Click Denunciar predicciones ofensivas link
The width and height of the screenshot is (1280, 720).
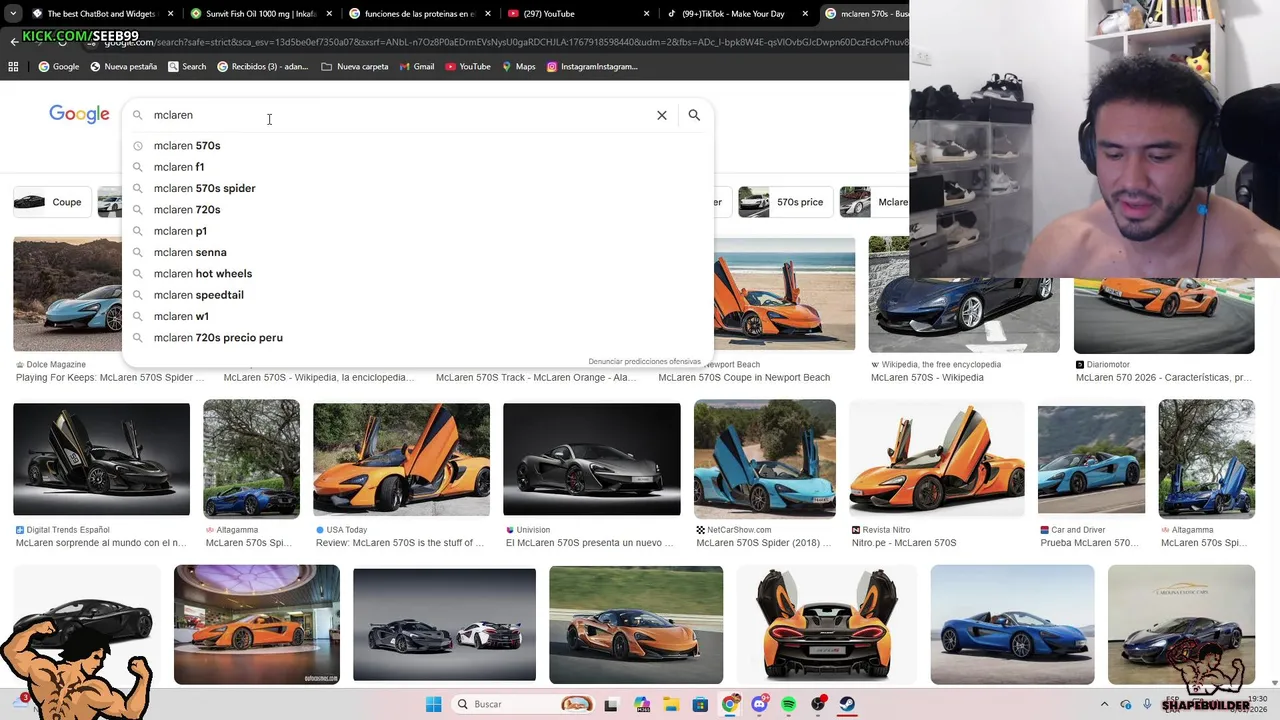pyautogui.click(x=644, y=361)
